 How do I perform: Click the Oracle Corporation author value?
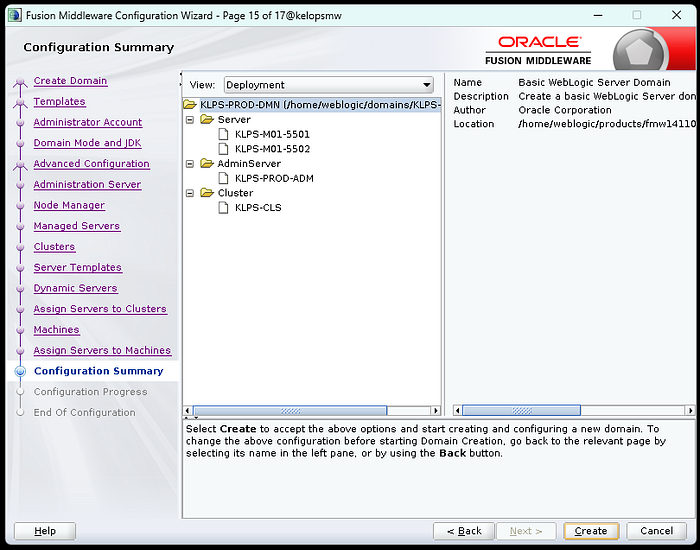[565, 110]
